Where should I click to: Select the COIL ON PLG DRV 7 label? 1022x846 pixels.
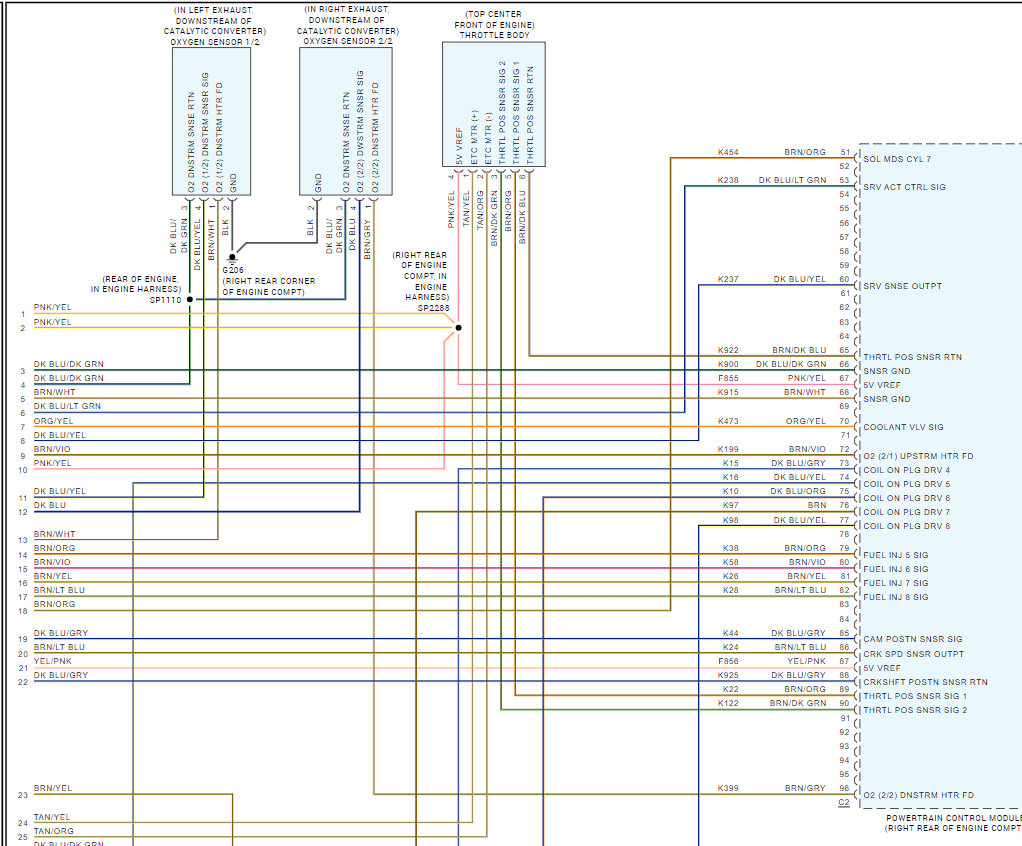[x=907, y=512]
